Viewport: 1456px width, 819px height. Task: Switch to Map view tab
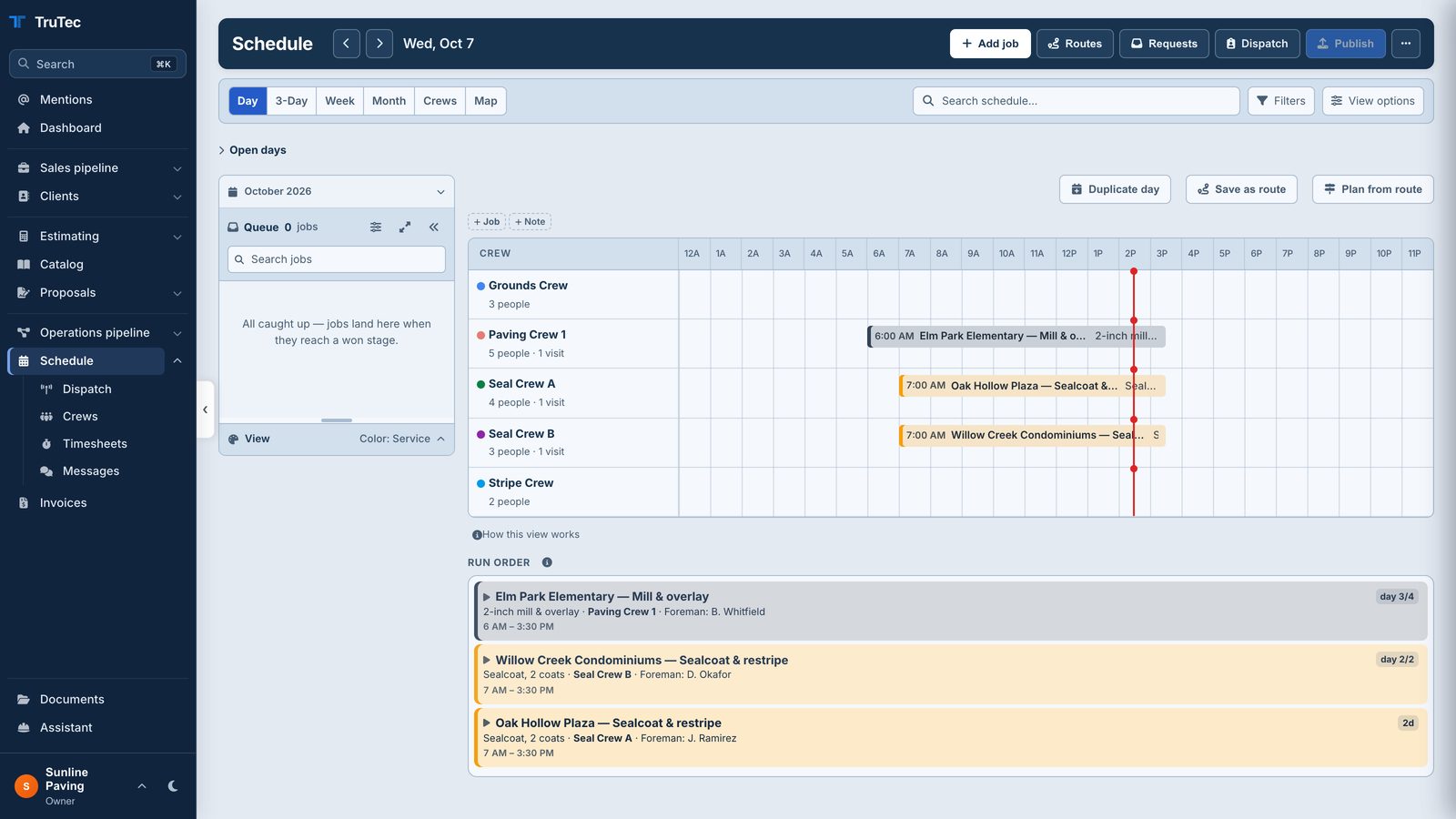[486, 101]
